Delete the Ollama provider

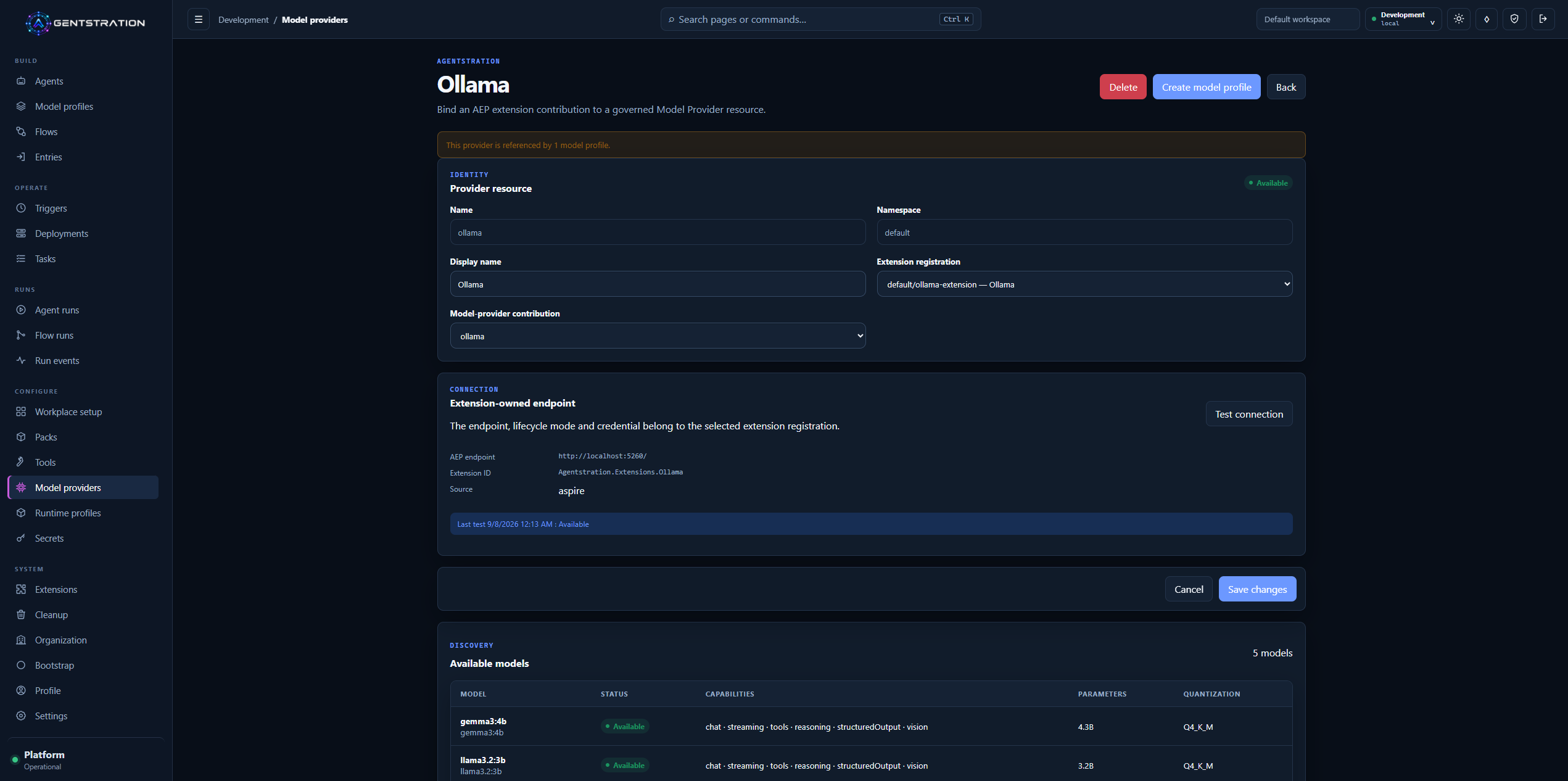tap(1123, 87)
